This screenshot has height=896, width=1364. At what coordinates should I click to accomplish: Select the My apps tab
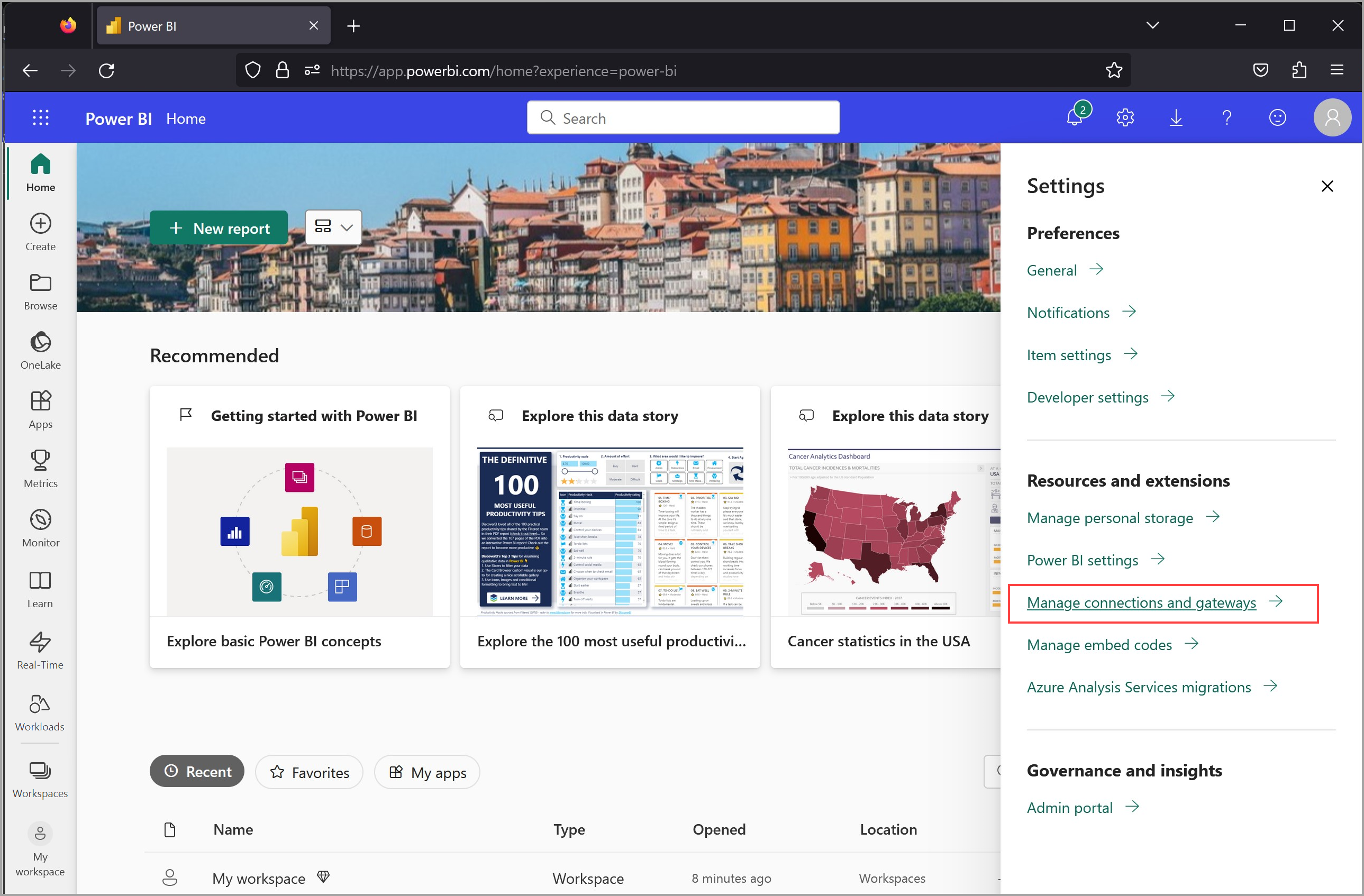[427, 772]
